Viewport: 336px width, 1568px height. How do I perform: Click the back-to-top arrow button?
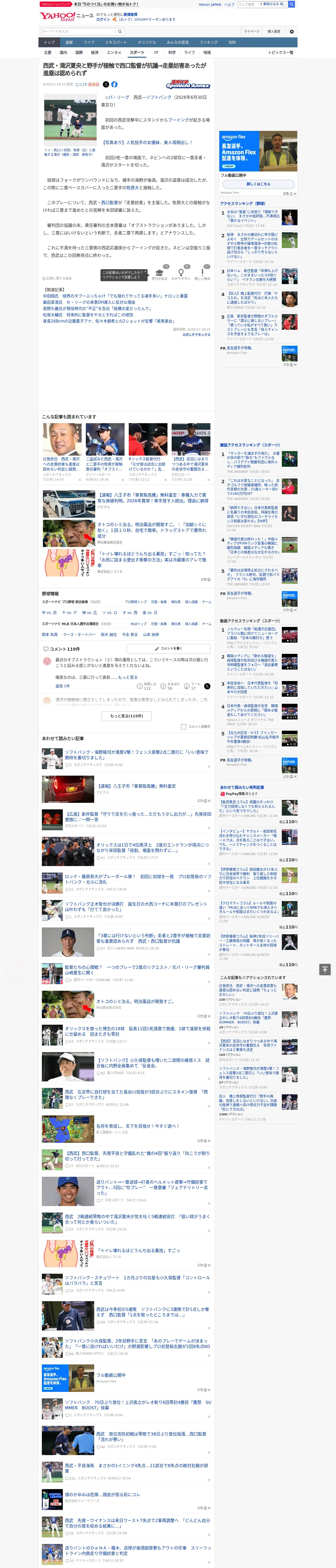(x=326, y=969)
